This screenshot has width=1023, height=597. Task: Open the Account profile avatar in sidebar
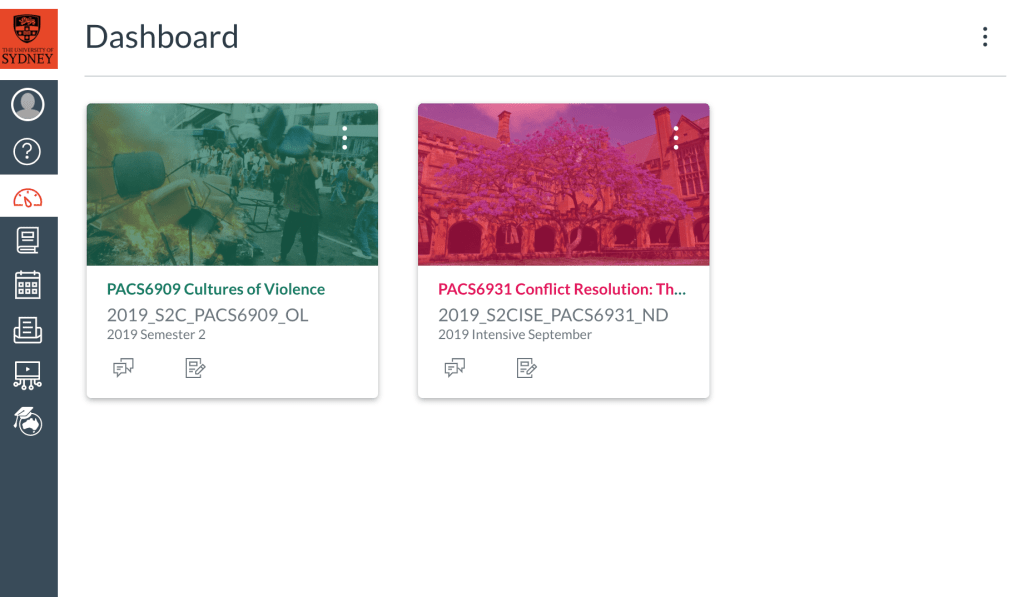pyautogui.click(x=28, y=104)
